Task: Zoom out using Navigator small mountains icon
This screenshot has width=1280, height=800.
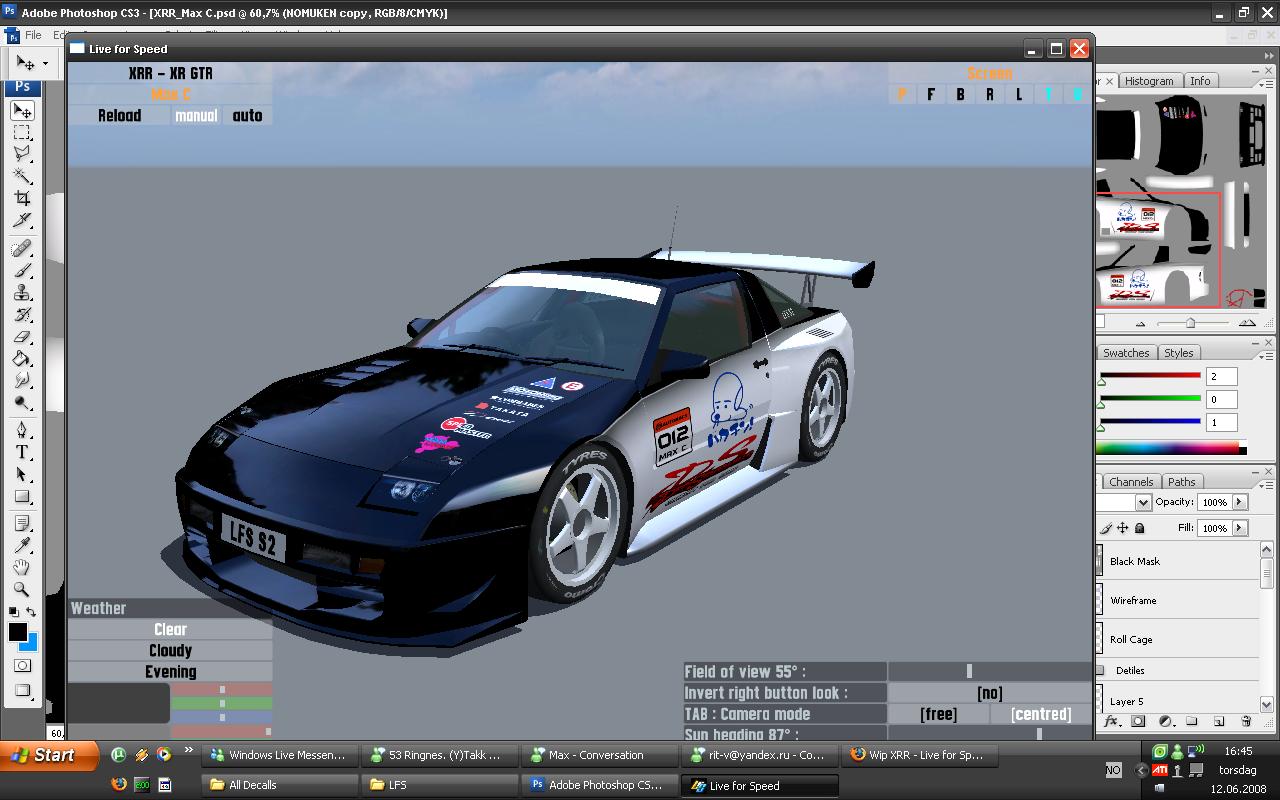Action: [1141, 324]
